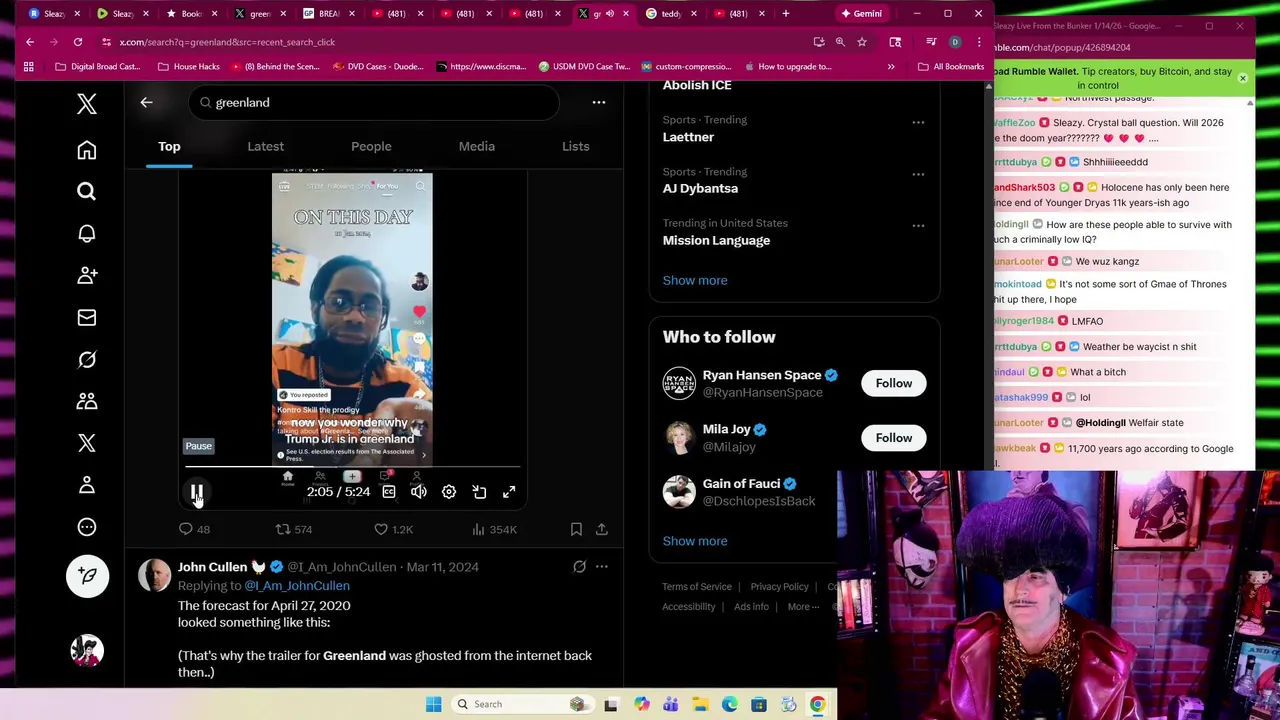Like the post with 1.2K likes
This screenshot has height=720, width=1280.
(x=393, y=529)
